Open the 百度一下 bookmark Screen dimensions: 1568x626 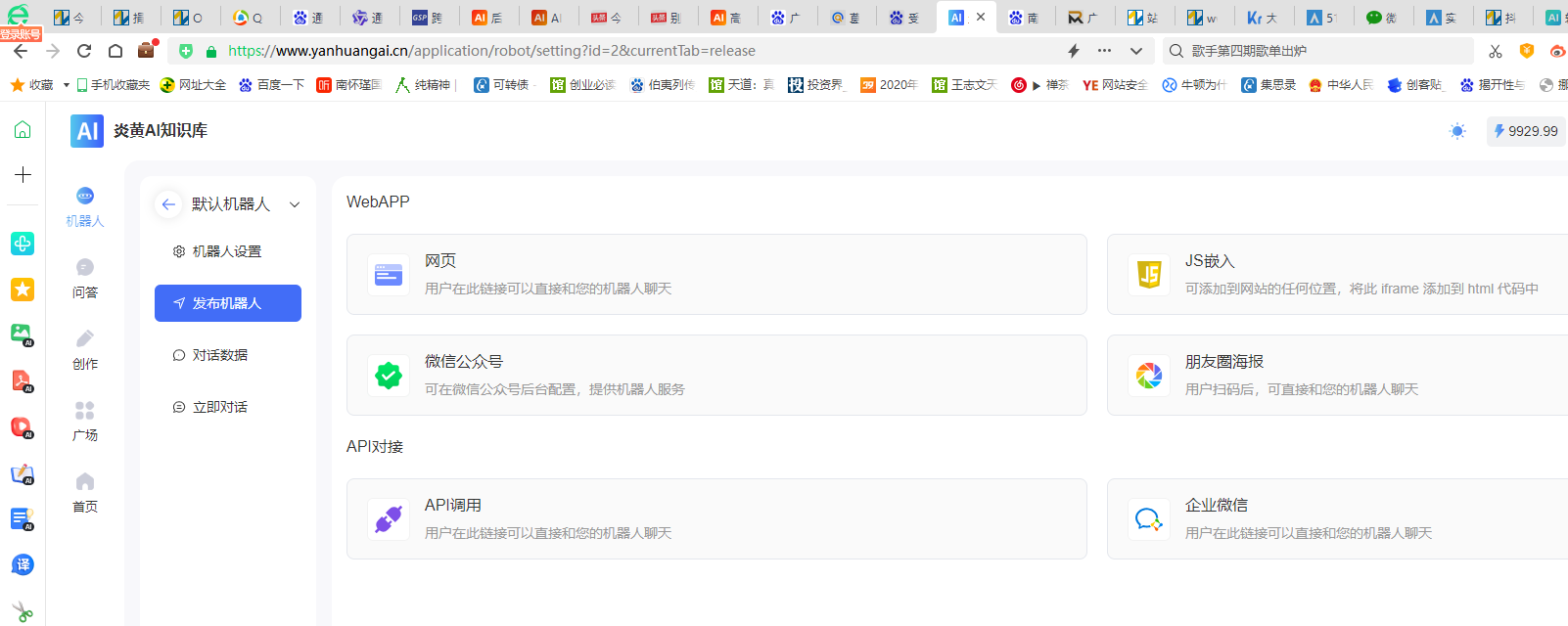tap(271, 85)
